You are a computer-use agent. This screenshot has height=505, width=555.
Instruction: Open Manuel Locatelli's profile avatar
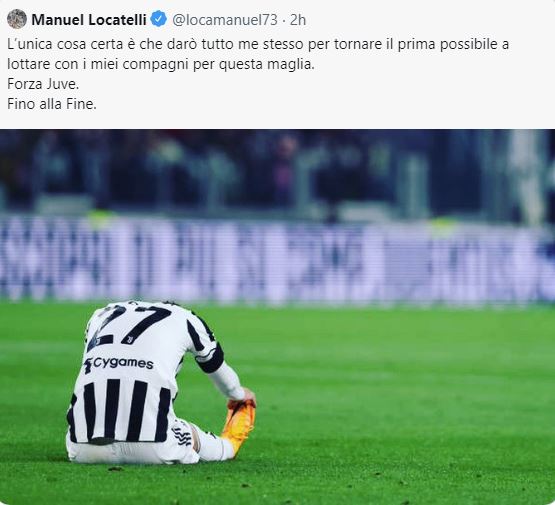pyautogui.click(x=17, y=19)
